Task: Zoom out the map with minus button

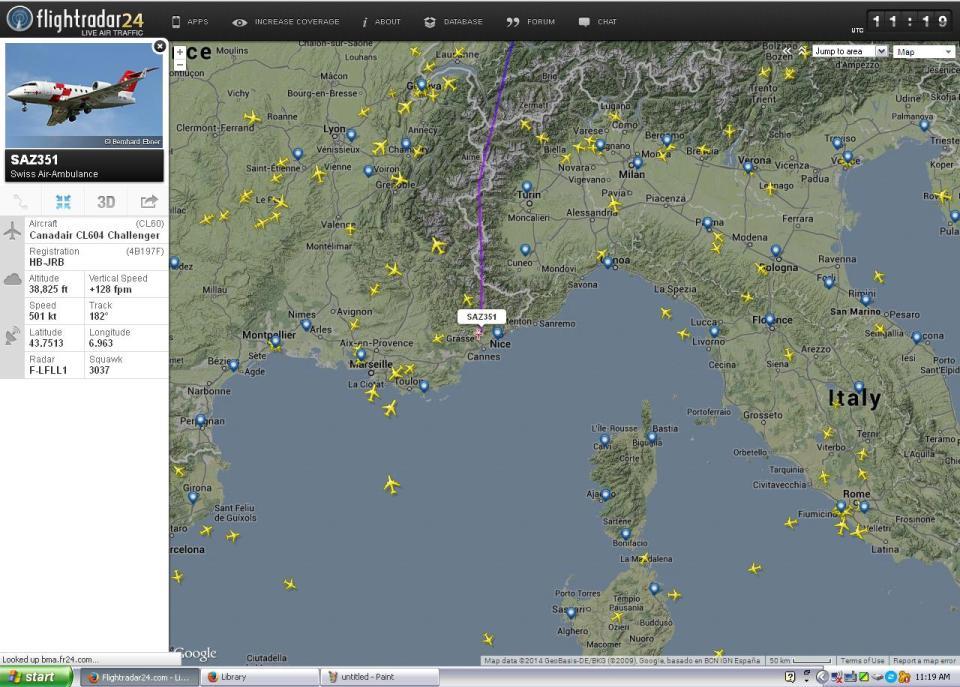Action: 179,65
